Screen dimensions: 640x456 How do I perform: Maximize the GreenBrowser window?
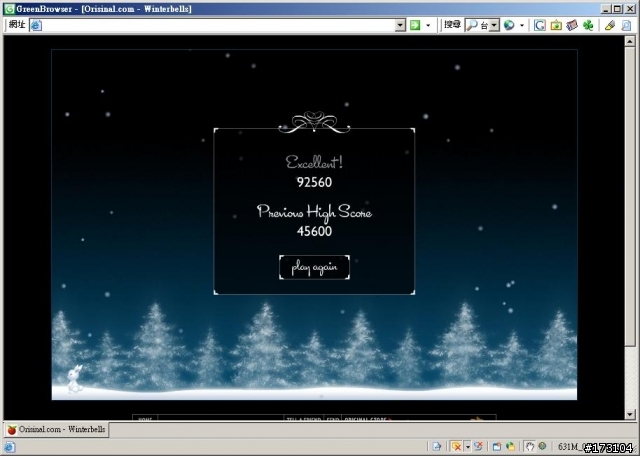pyautogui.click(x=617, y=9)
